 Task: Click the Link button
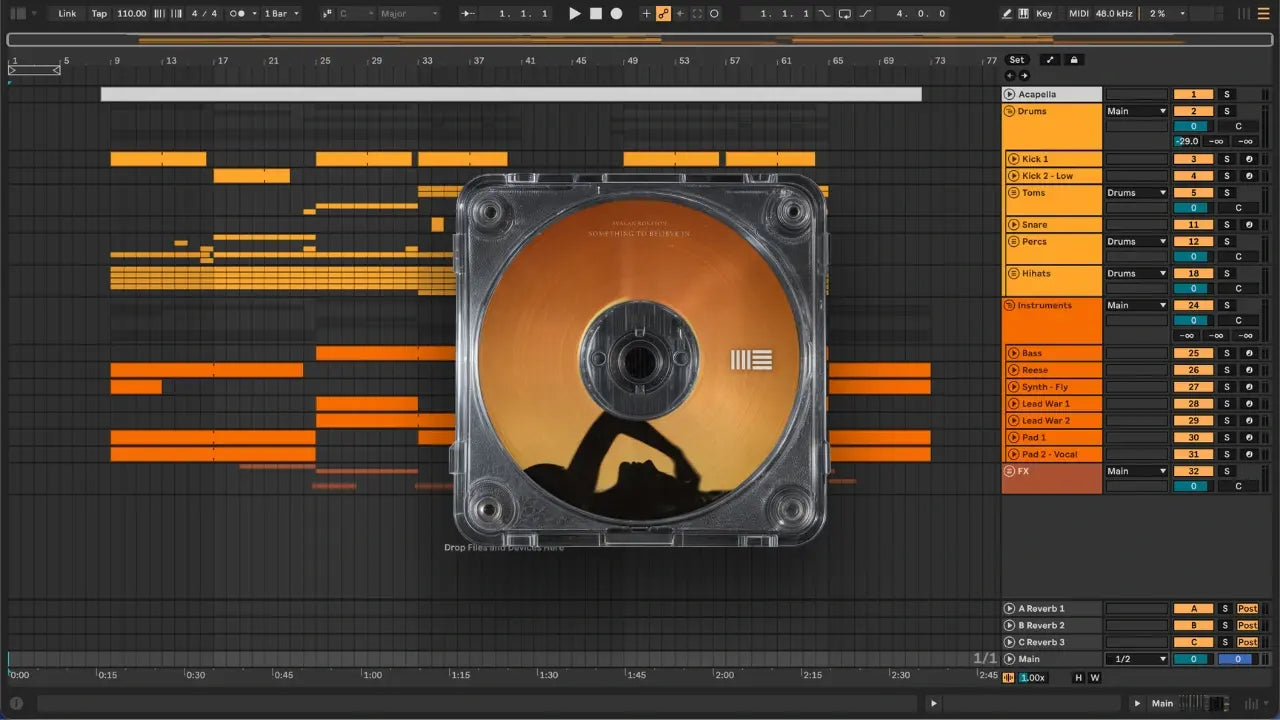(67, 14)
